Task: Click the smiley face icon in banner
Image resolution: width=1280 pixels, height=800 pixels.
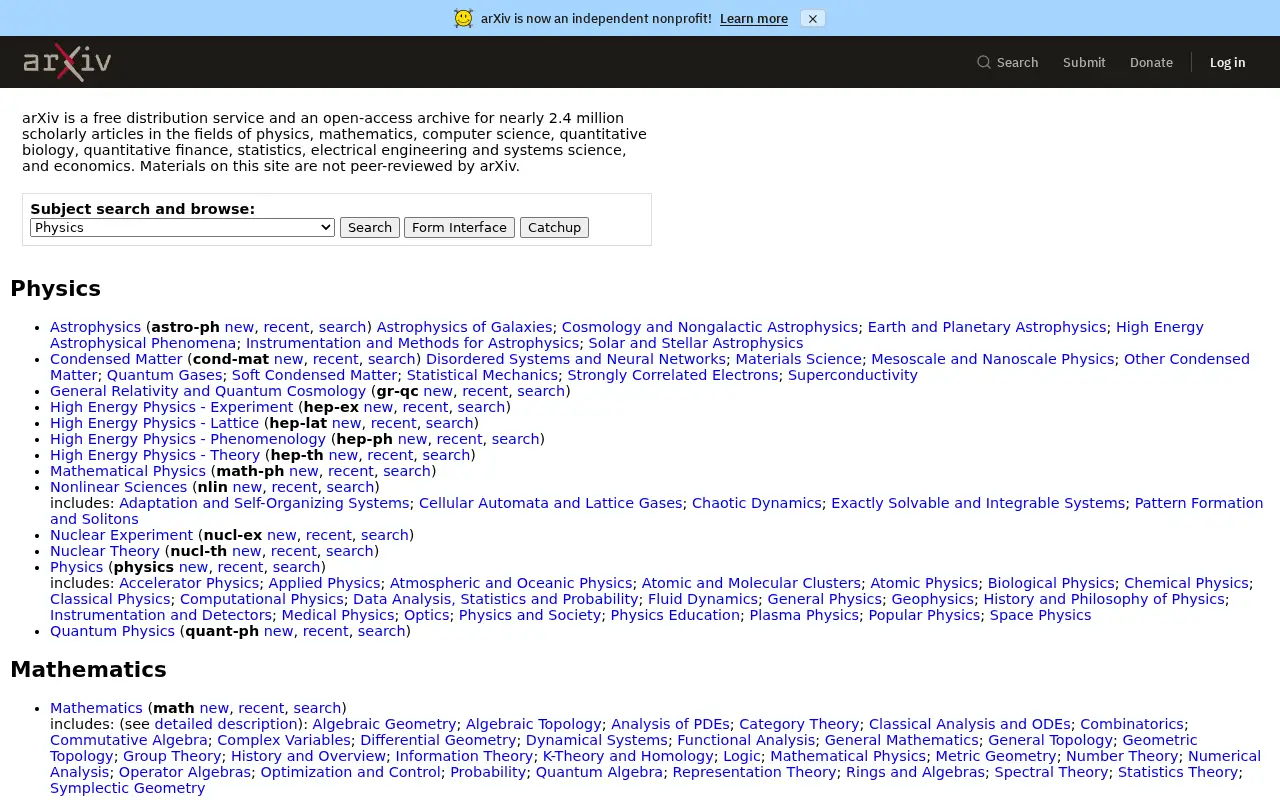Action: point(463,18)
